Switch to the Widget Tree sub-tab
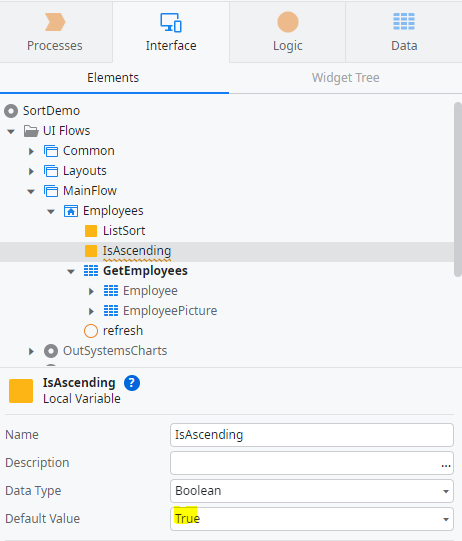 [x=345, y=78]
